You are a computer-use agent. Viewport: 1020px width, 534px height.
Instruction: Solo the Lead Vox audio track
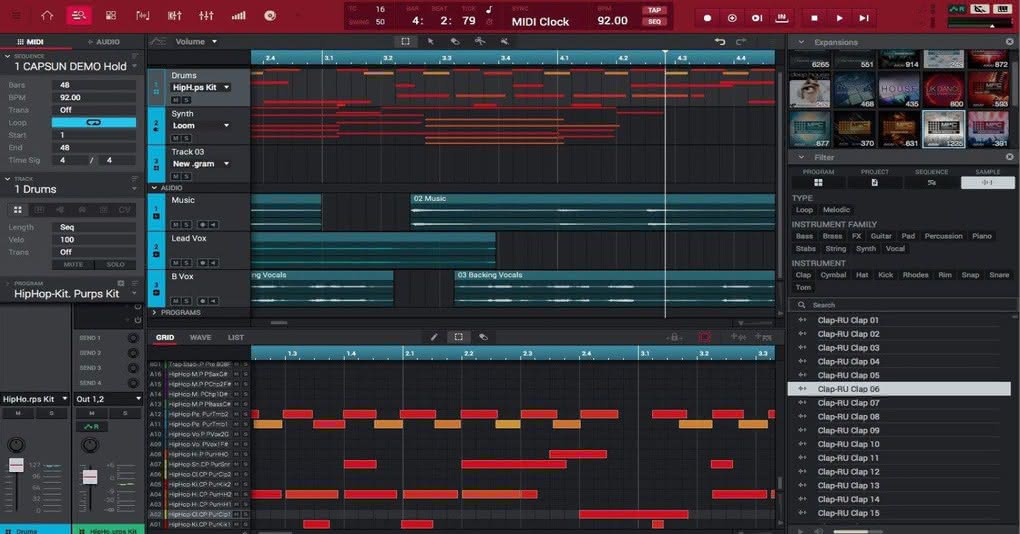point(186,263)
